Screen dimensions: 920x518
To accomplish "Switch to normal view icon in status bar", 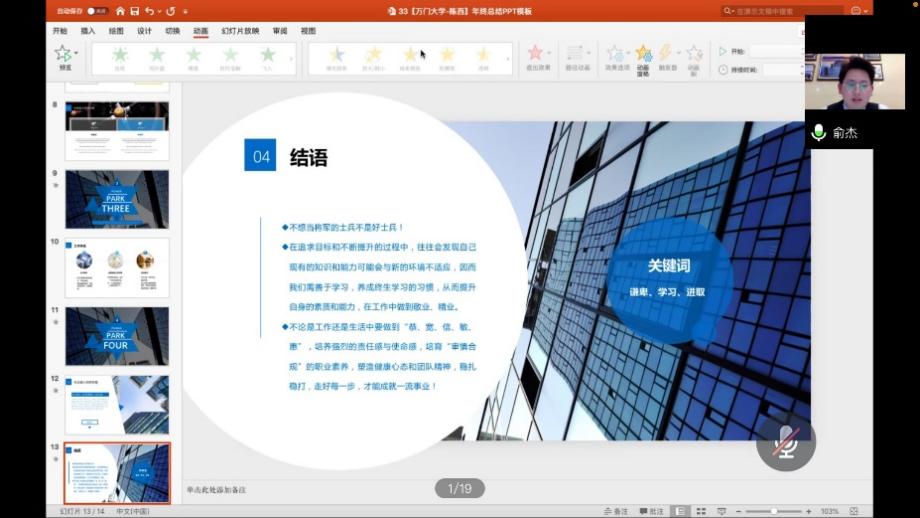I will point(680,512).
